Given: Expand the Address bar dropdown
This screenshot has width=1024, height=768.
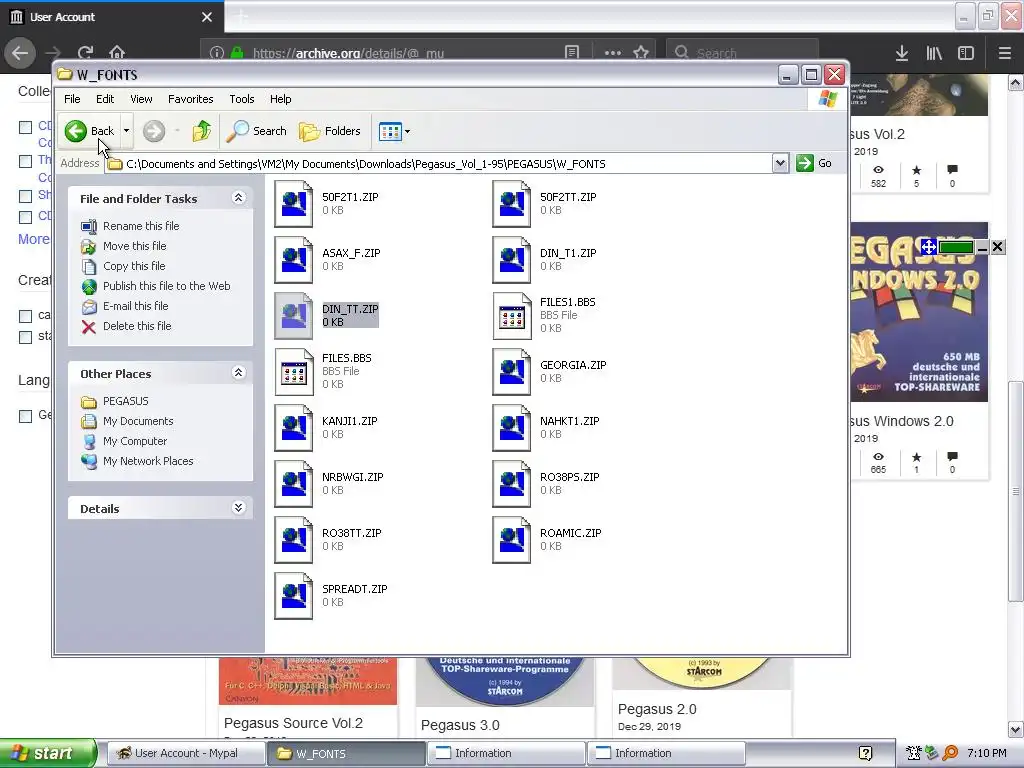Looking at the screenshot, I should [780, 163].
